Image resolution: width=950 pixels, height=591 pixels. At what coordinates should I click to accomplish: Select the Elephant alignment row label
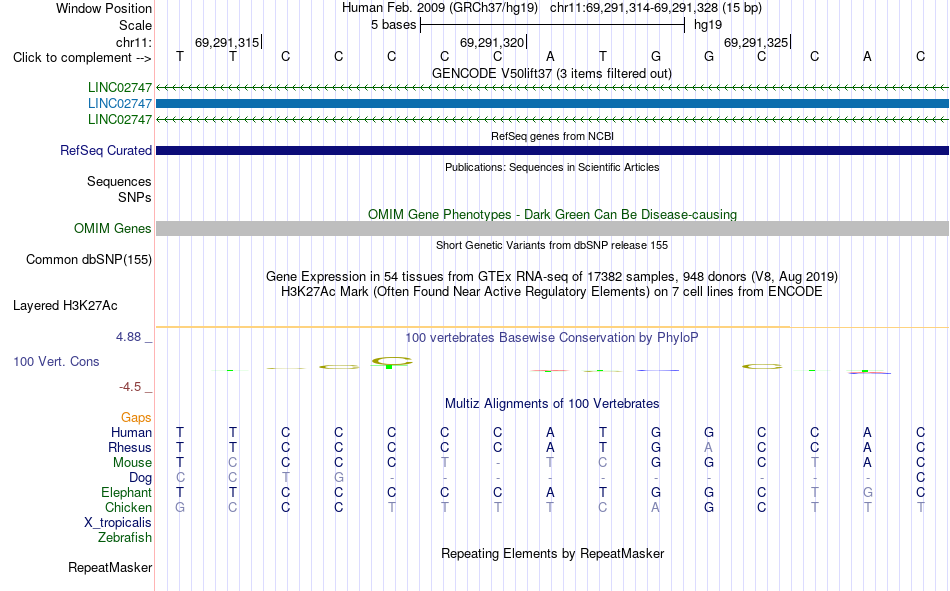[x=126, y=492]
